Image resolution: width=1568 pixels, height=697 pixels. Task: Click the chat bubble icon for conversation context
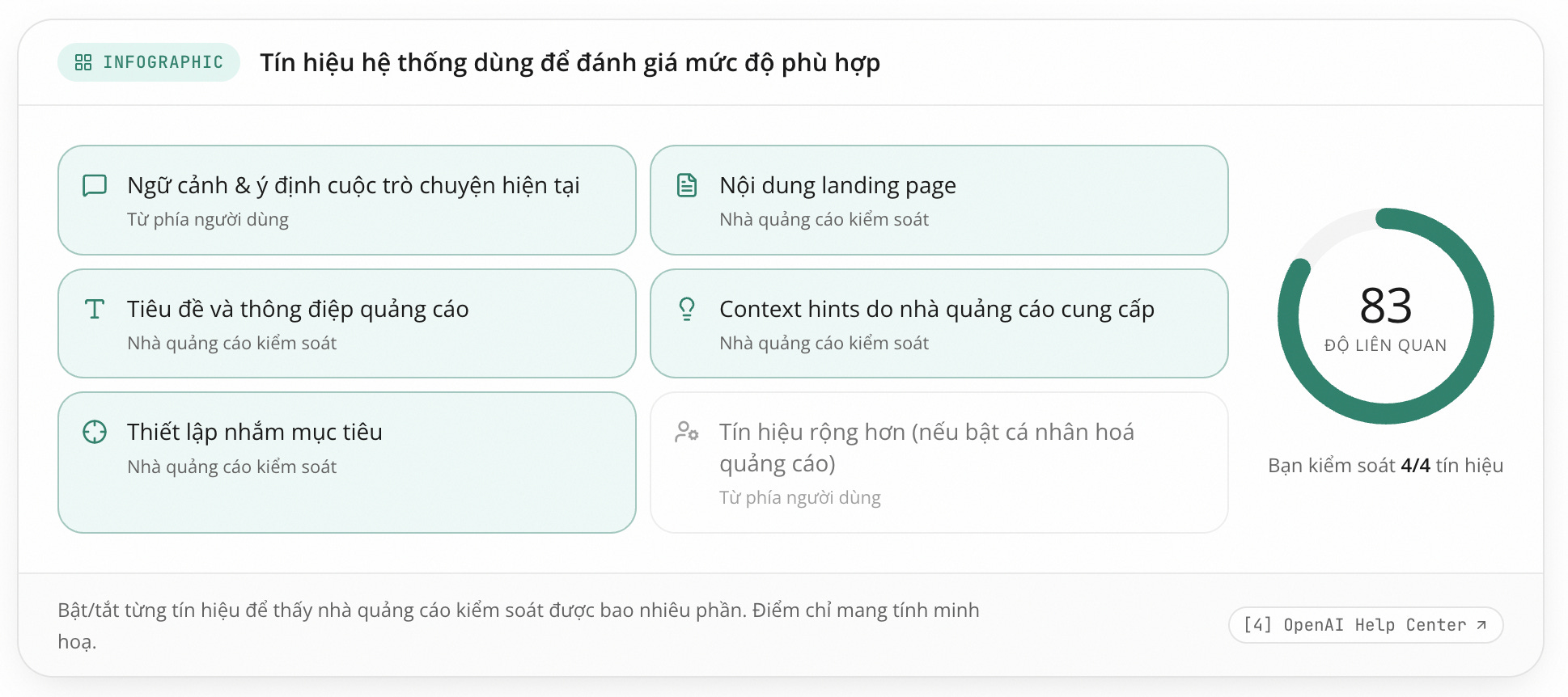tap(95, 185)
